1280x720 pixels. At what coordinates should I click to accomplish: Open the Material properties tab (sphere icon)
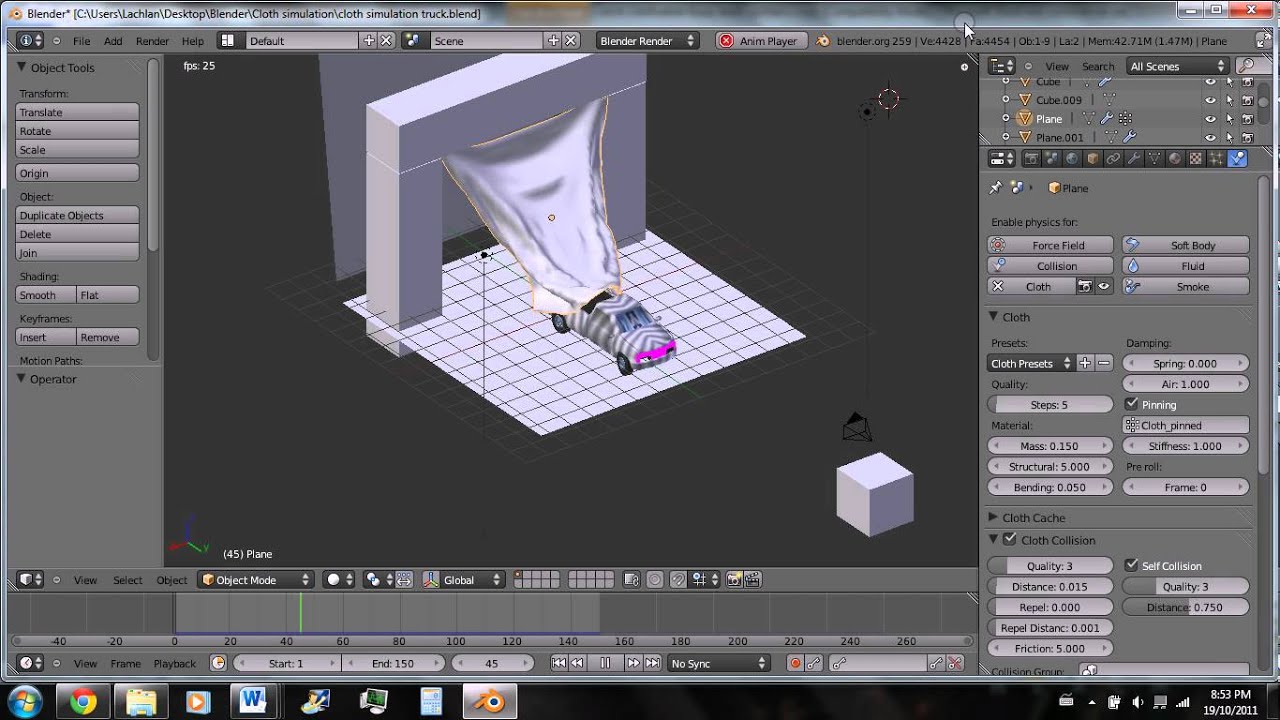[x=1174, y=158]
